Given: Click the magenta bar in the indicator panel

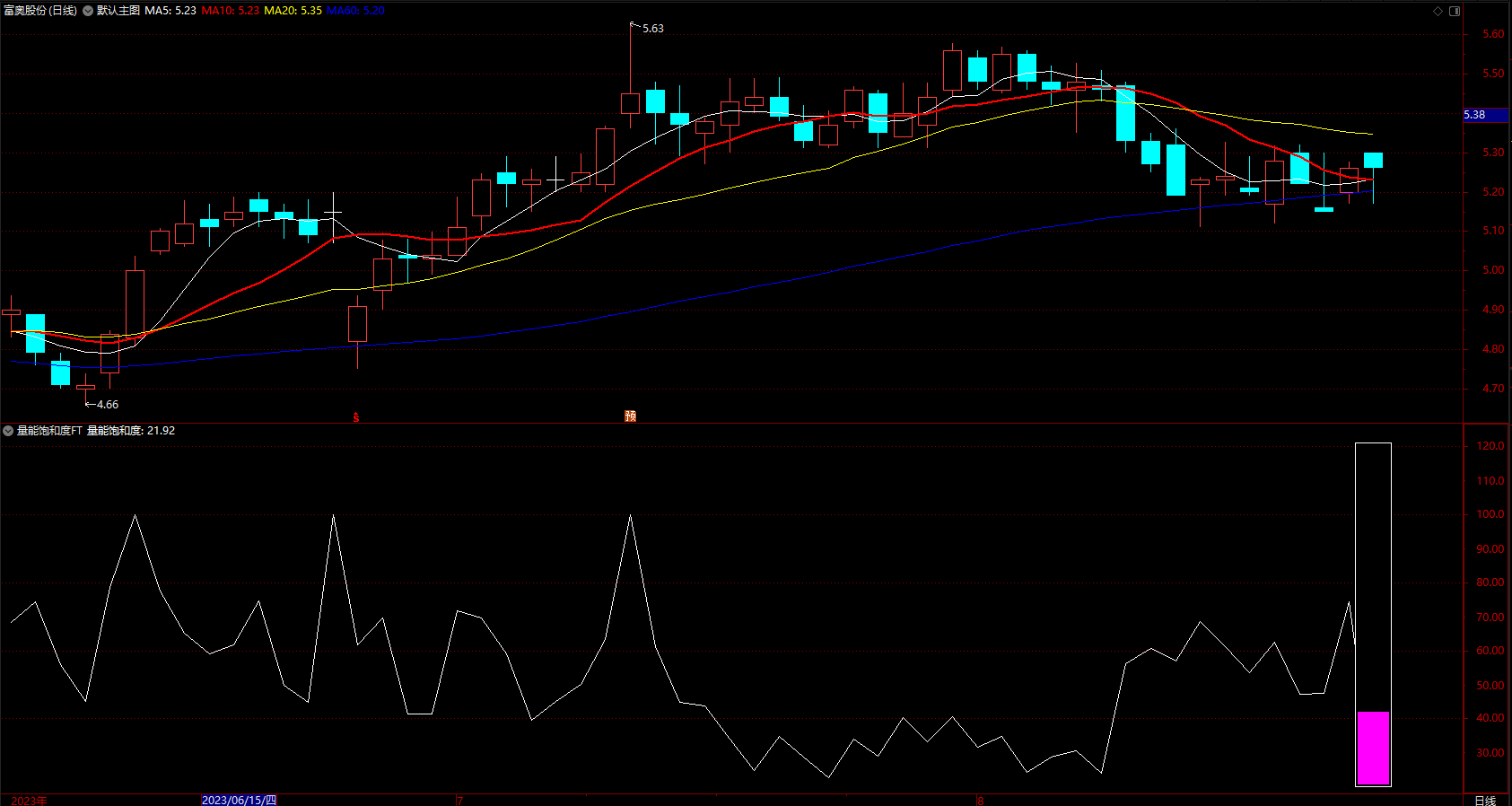Looking at the screenshot, I should pyautogui.click(x=1374, y=748).
